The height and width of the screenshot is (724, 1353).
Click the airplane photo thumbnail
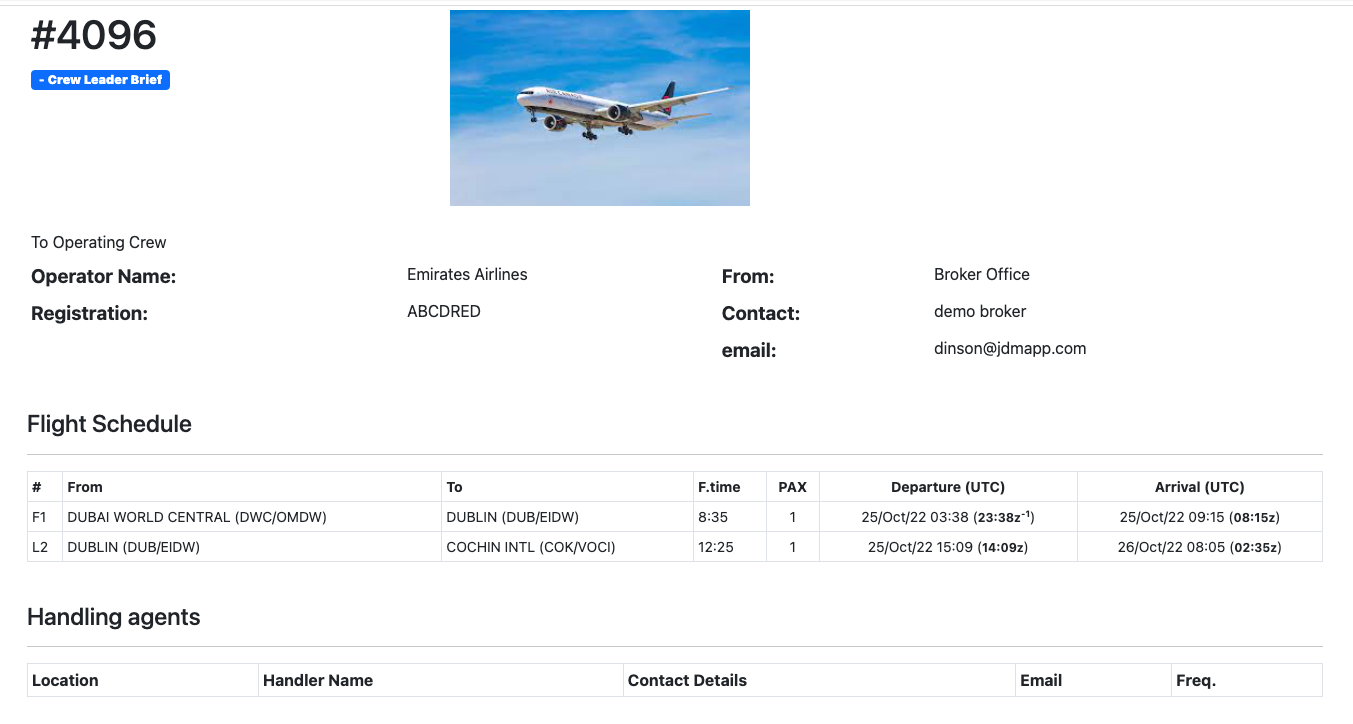click(x=599, y=108)
